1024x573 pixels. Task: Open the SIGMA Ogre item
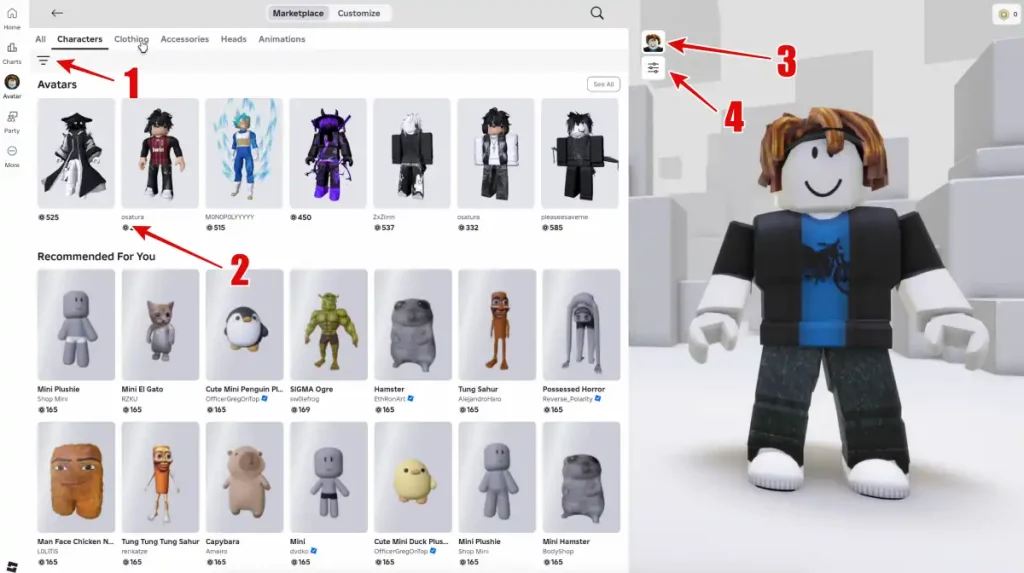pos(328,325)
